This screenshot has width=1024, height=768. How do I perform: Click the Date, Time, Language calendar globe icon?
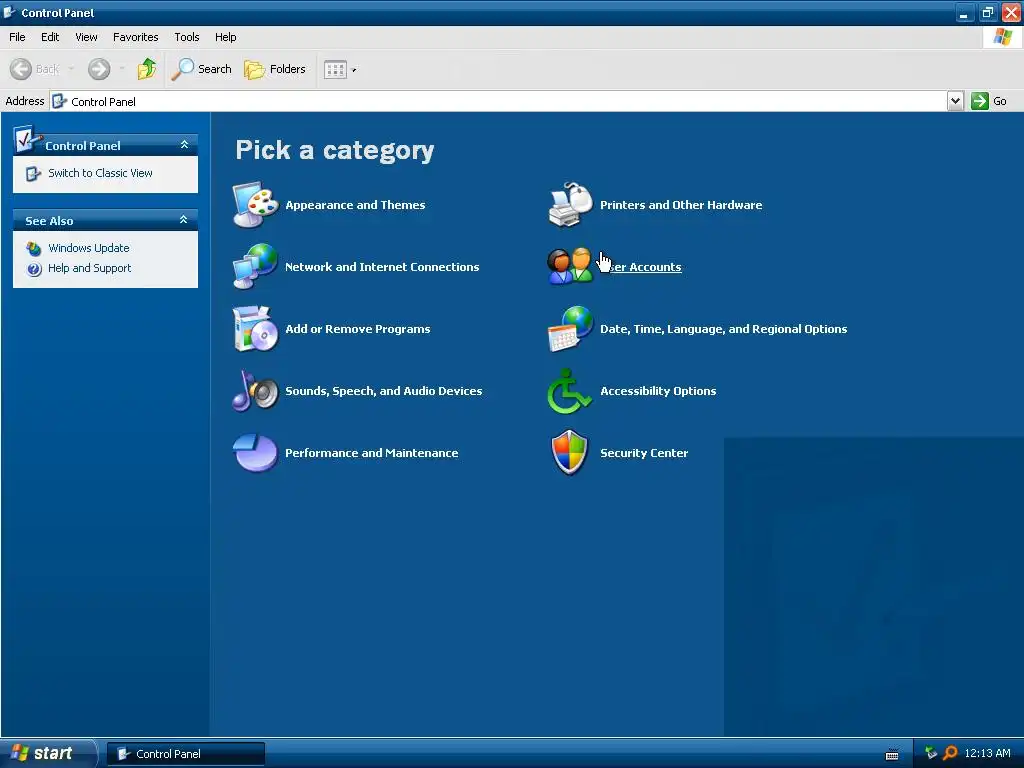[x=570, y=328]
